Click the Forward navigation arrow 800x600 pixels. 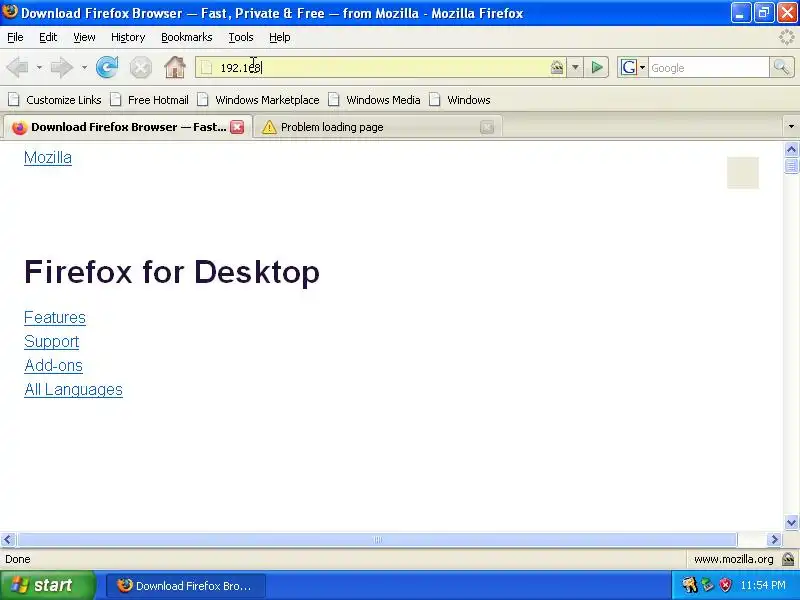pyautogui.click(x=62, y=67)
